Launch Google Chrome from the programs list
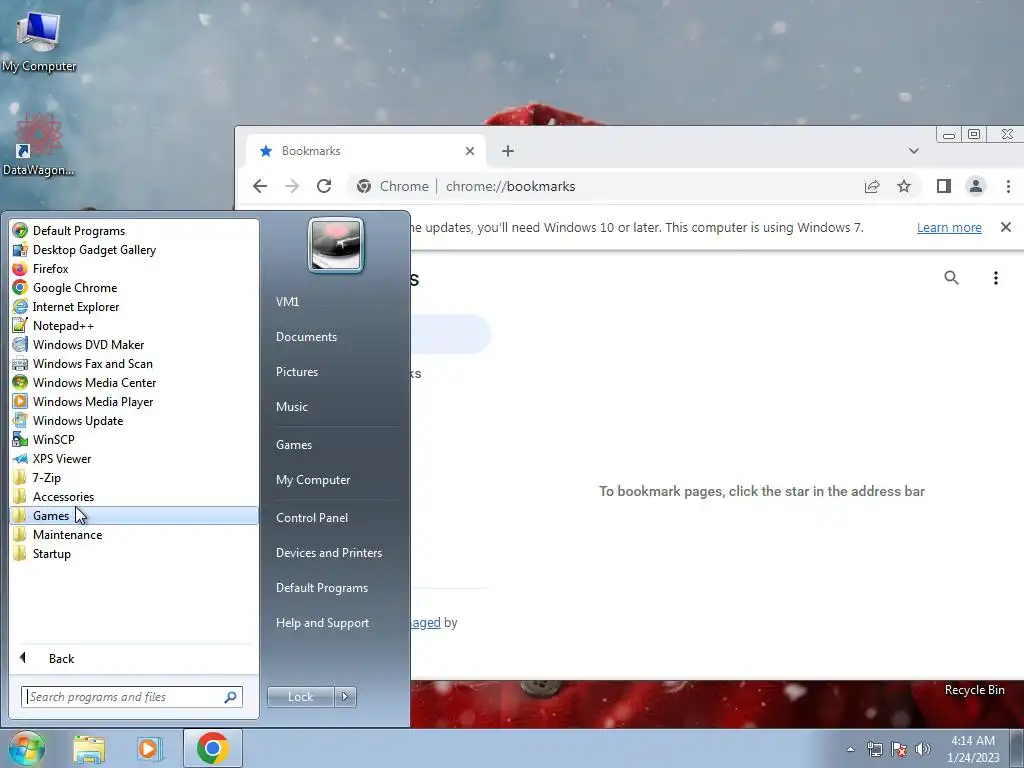1024x768 pixels. click(x=134, y=287)
